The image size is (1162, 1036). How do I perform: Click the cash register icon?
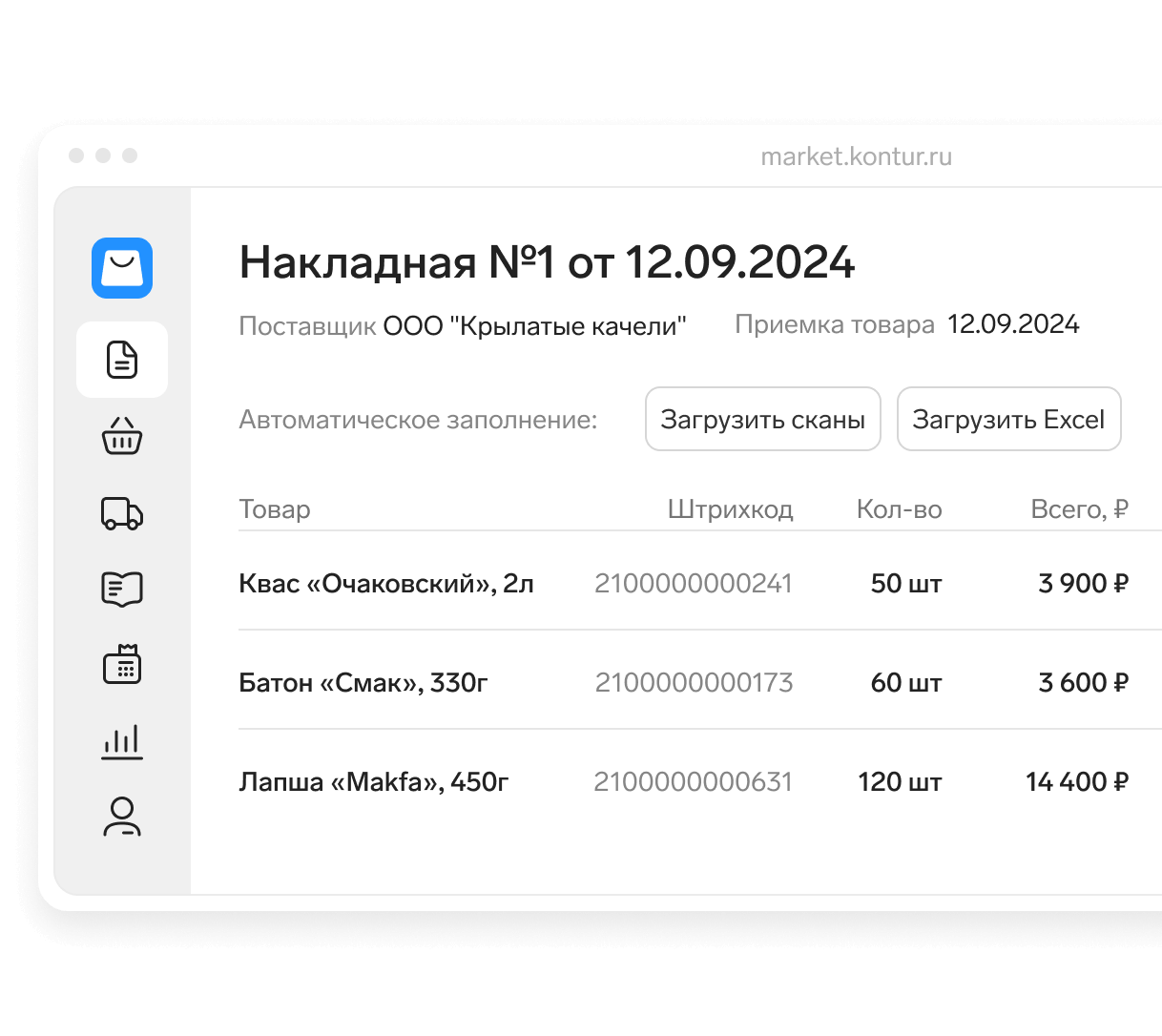[x=122, y=664]
